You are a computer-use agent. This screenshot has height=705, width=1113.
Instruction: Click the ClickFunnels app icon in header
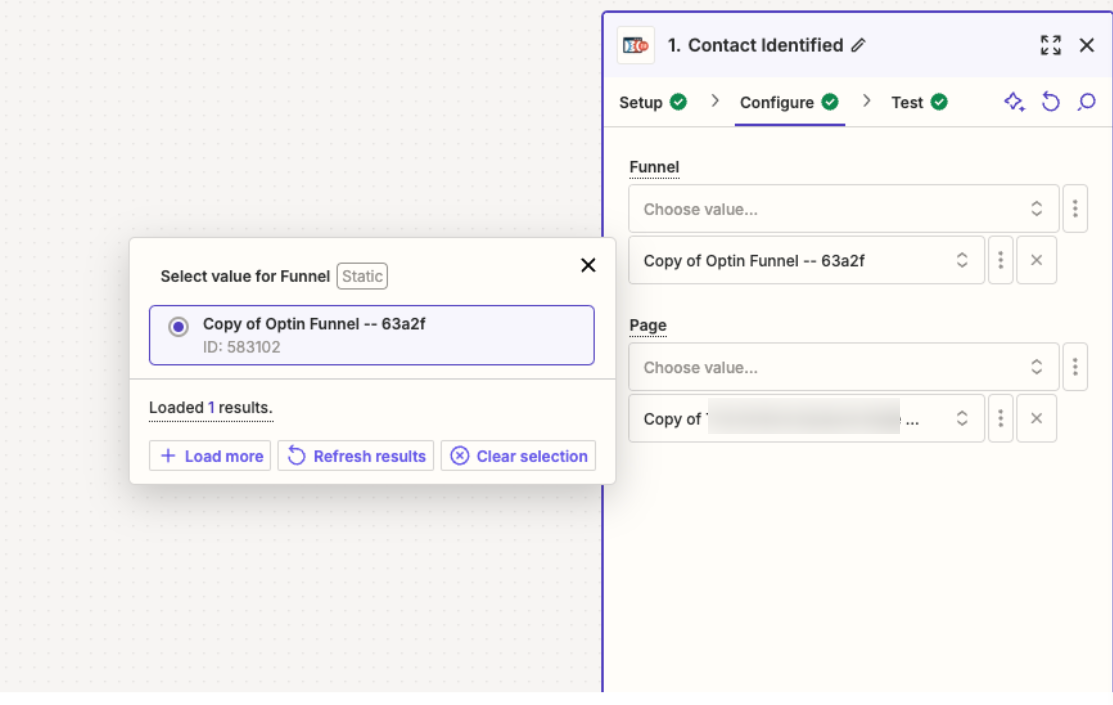tap(635, 46)
